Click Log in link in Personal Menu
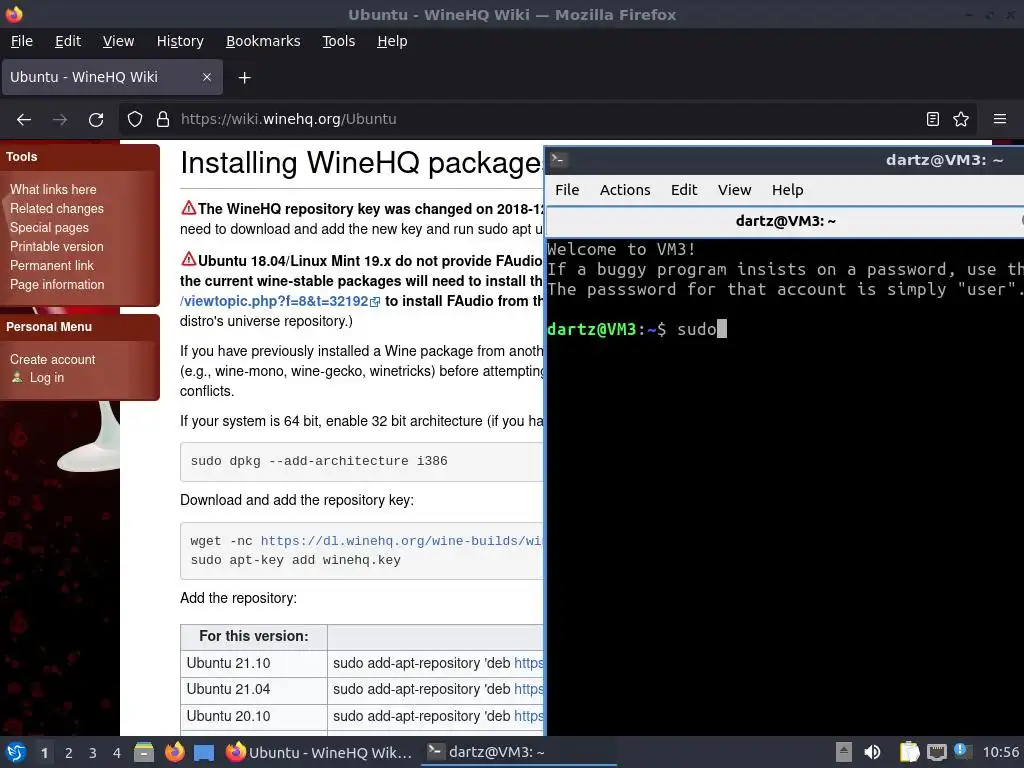Viewport: 1024px width, 768px height. (46, 377)
